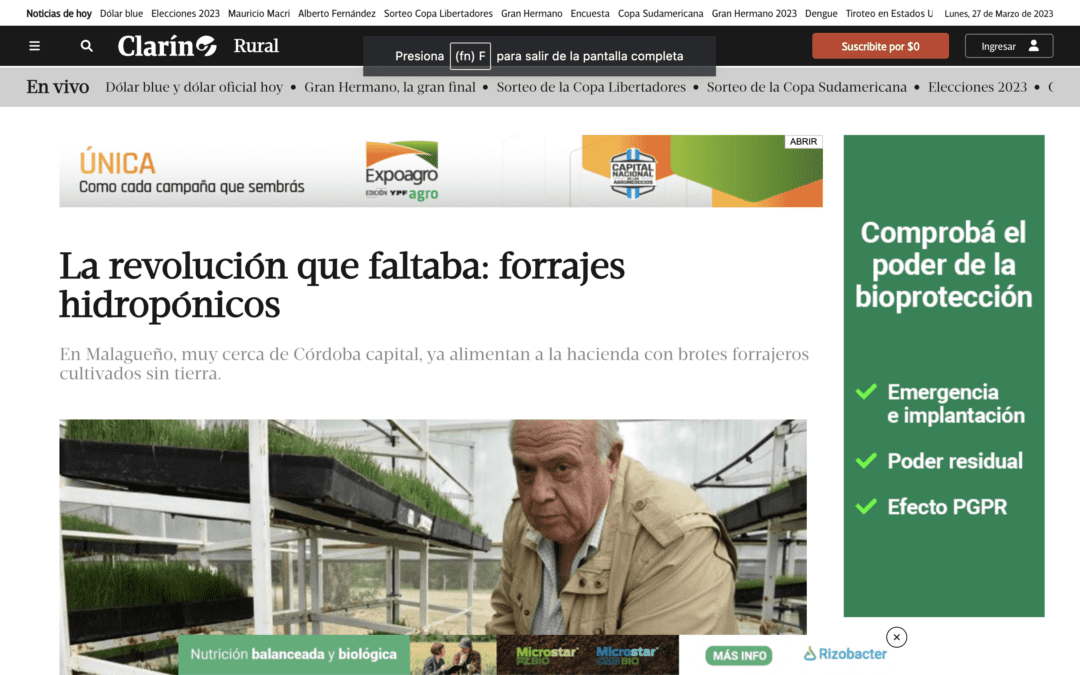Open live 'Elecciones 2023' ticker link
The width and height of the screenshot is (1080, 675).
tap(977, 87)
